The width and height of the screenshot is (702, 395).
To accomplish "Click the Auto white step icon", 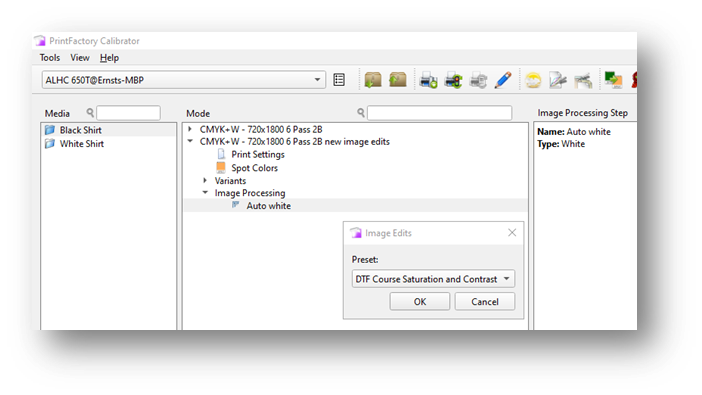I will [x=235, y=205].
